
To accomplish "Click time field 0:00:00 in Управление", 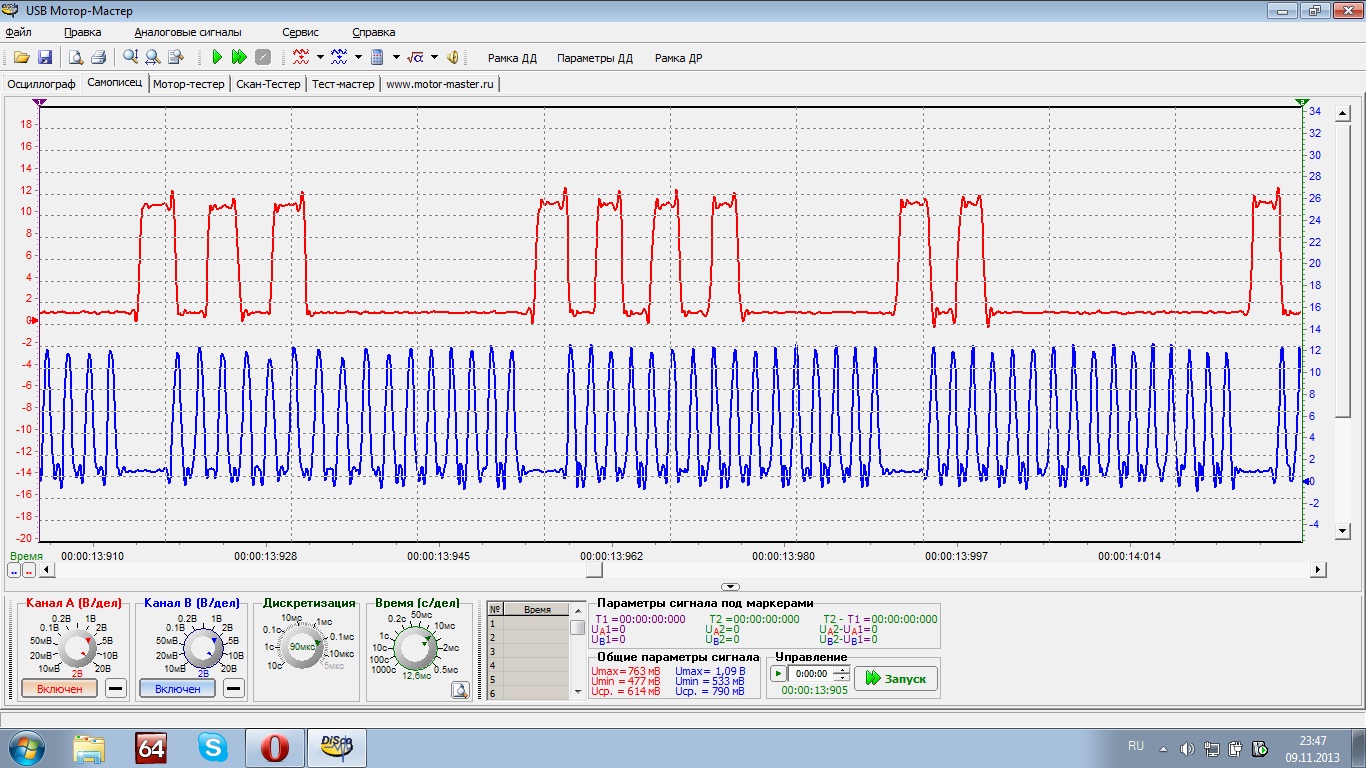I will tap(810, 674).
